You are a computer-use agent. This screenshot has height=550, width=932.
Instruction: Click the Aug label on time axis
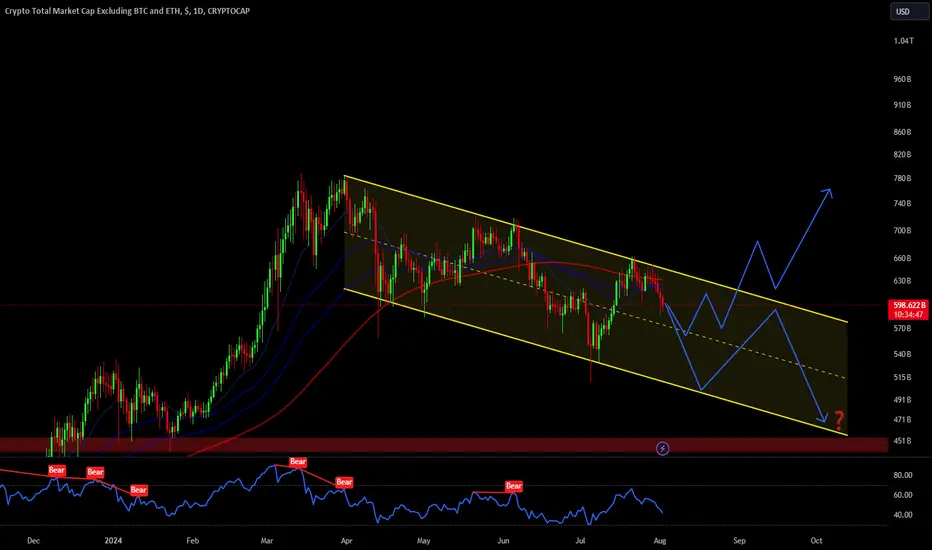(x=660, y=540)
